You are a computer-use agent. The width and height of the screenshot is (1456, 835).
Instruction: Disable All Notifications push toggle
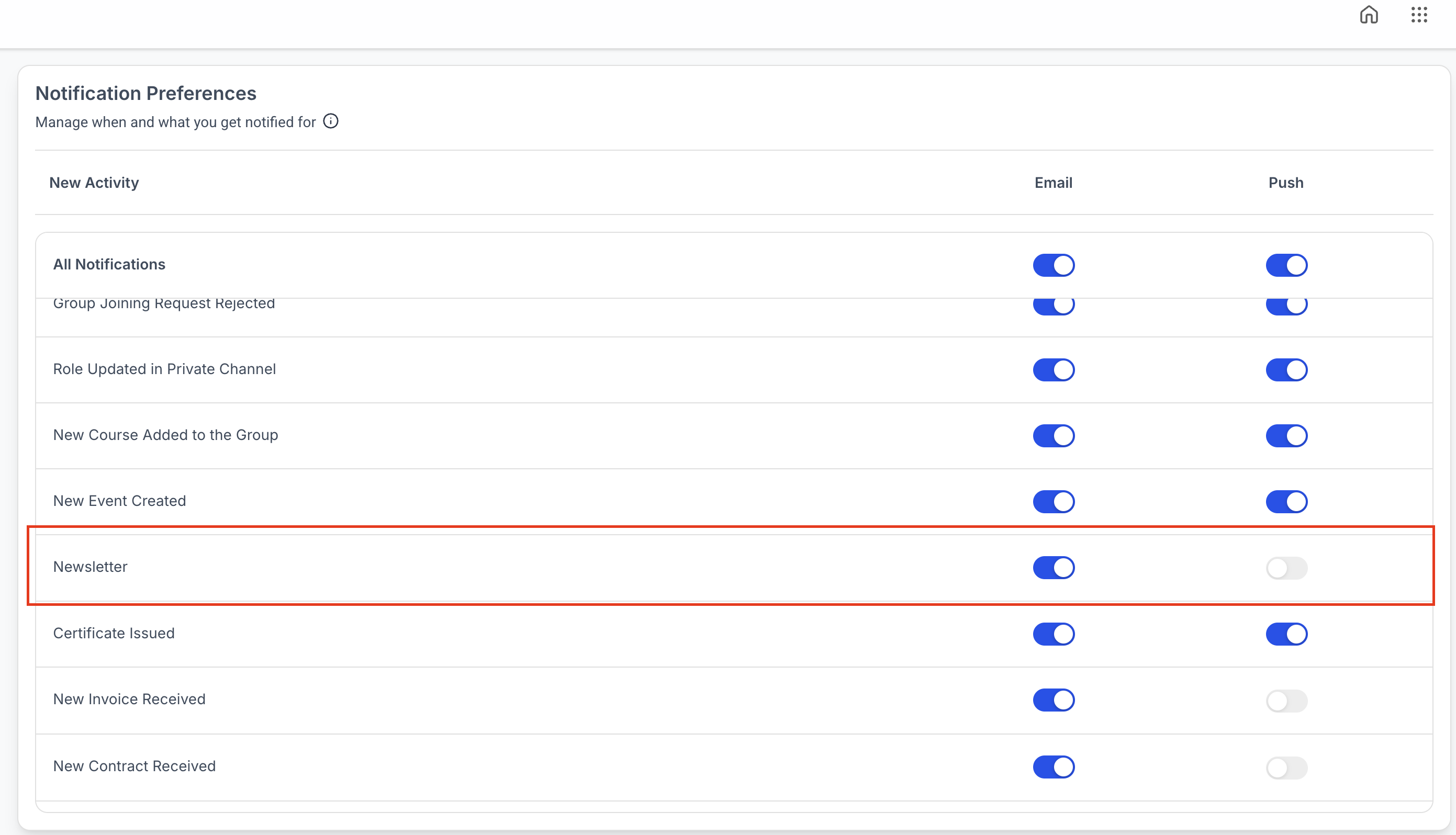(1286, 265)
